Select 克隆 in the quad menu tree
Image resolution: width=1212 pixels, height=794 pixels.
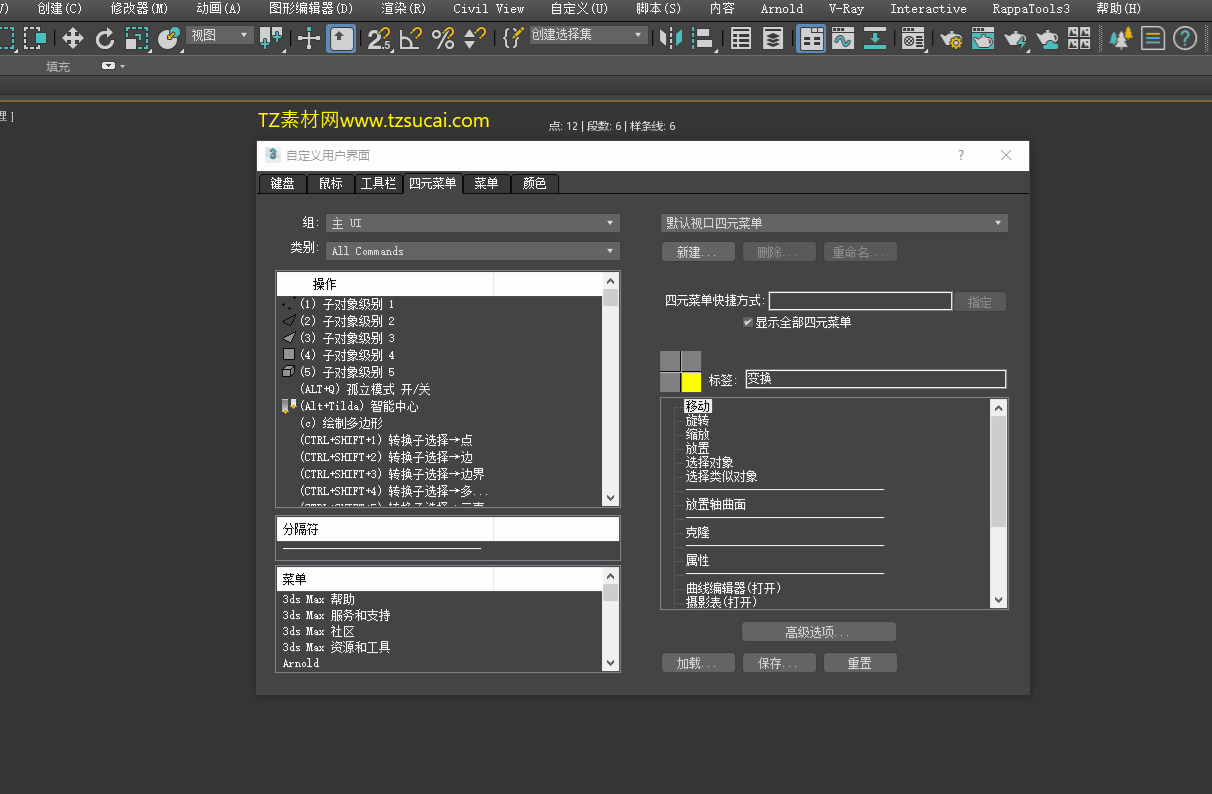point(697,533)
